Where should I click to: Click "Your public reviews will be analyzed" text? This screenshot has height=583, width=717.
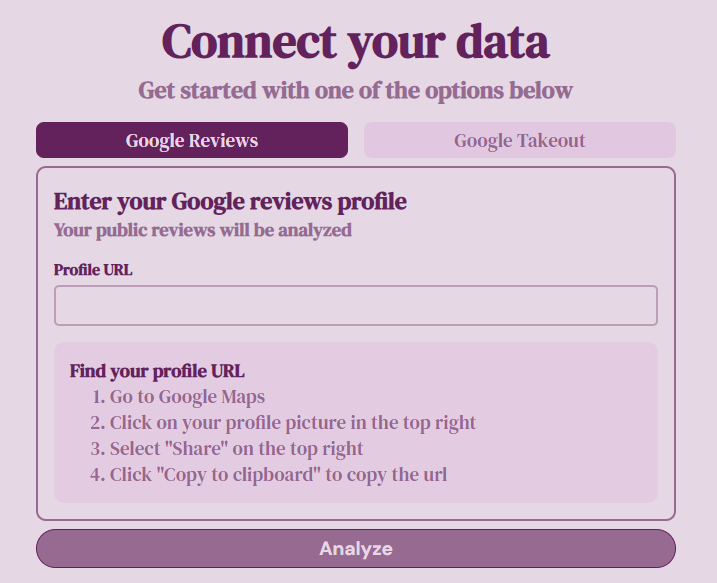pos(203,230)
